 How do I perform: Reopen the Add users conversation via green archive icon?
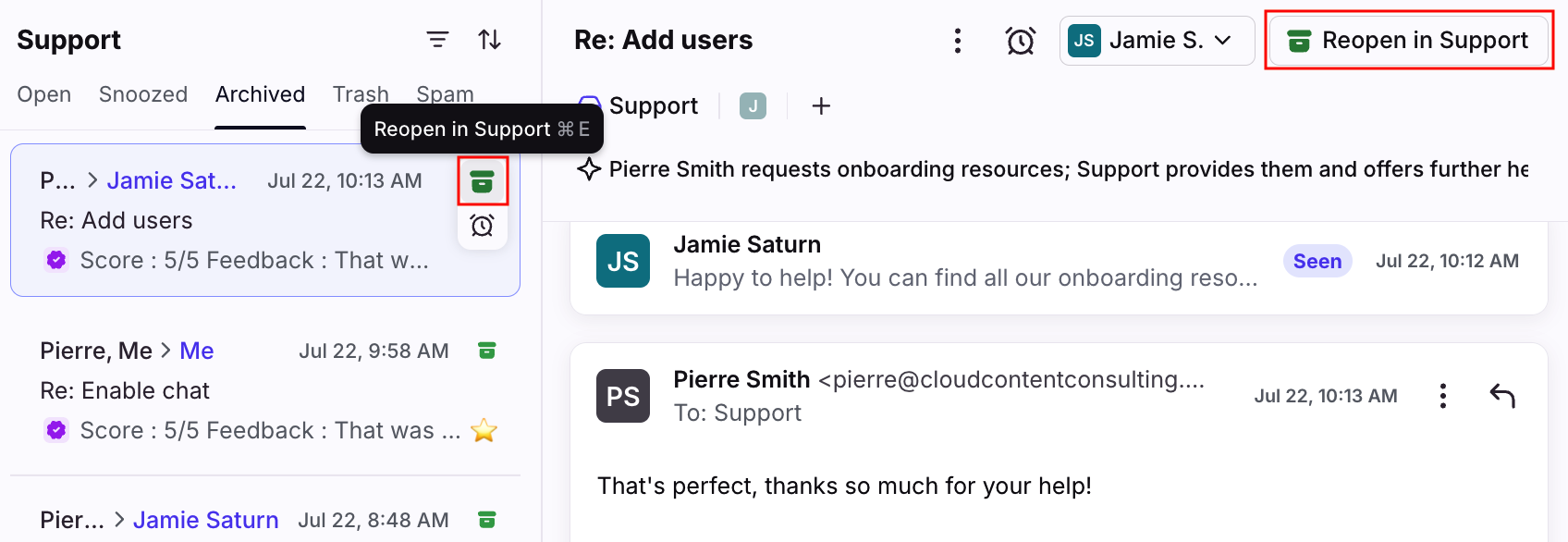coord(483,181)
